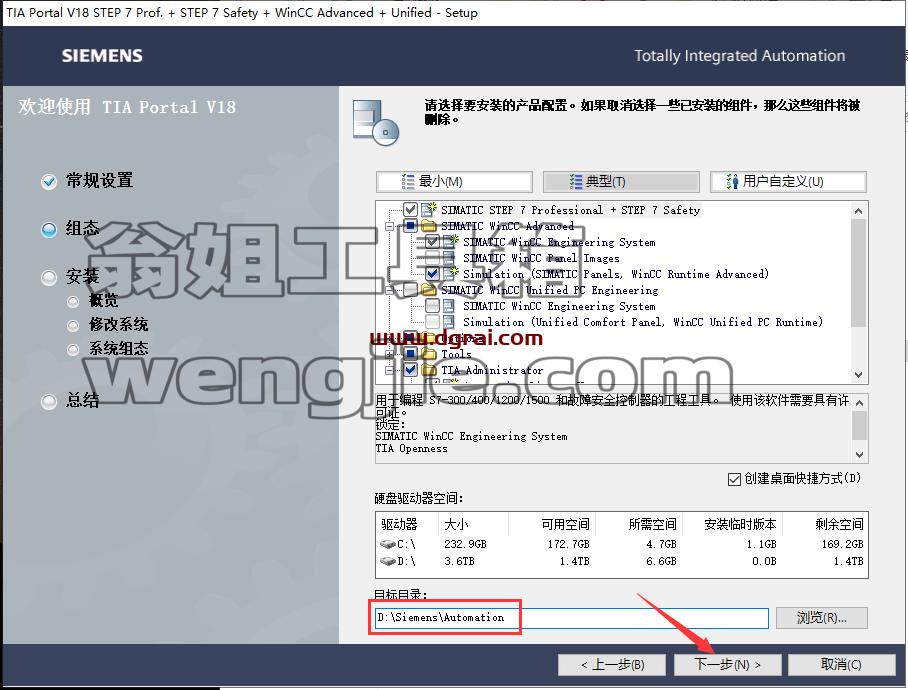Click the WinCC Unified PC Engineering folder icon

click(x=429, y=289)
